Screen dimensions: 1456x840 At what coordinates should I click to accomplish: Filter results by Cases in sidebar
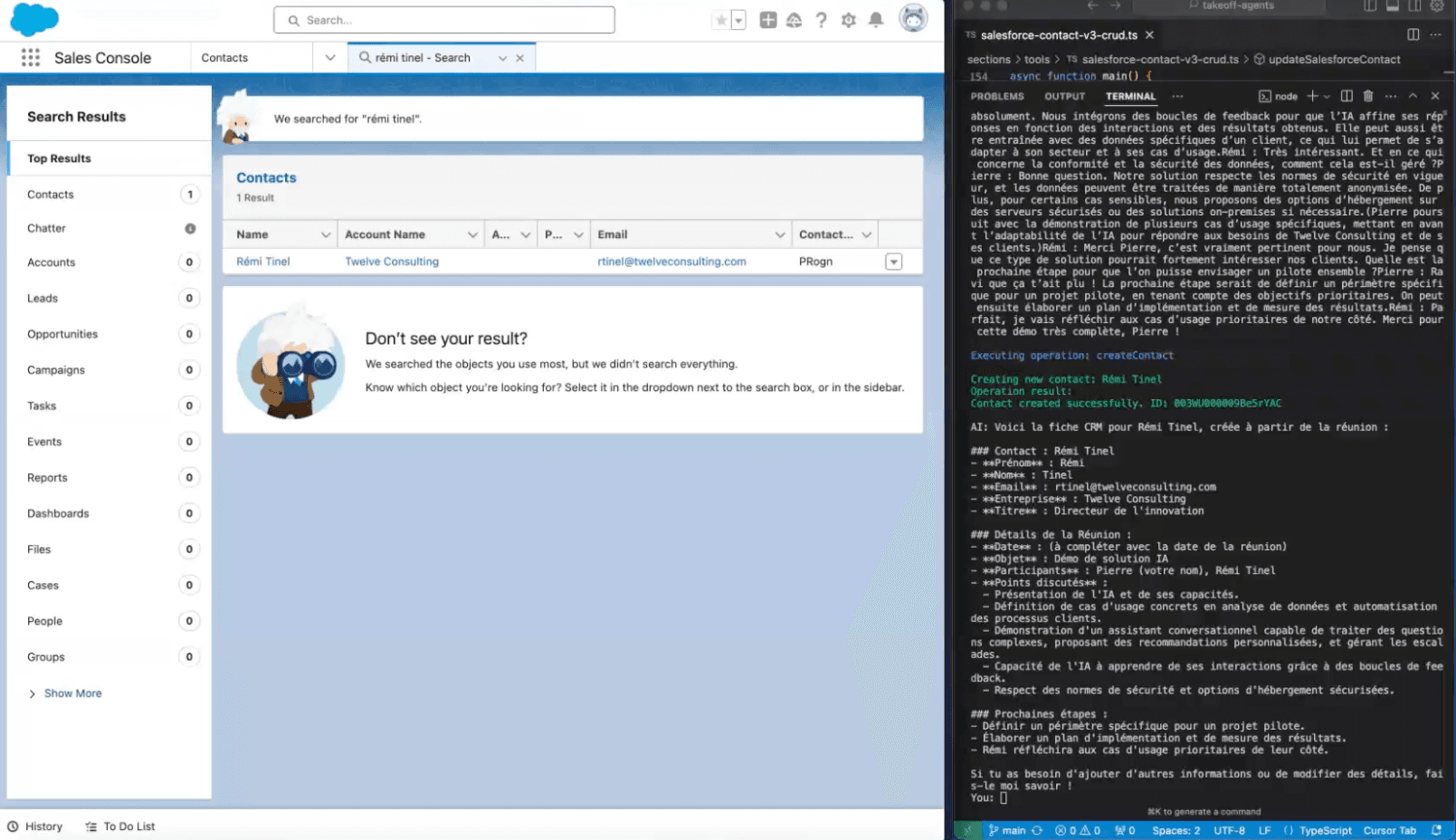[x=109, y=586]
